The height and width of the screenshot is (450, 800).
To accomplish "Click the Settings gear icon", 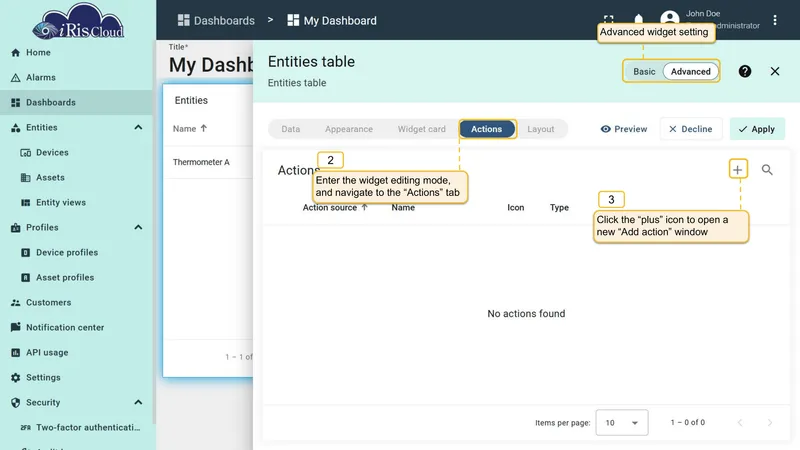I will 15,378.
